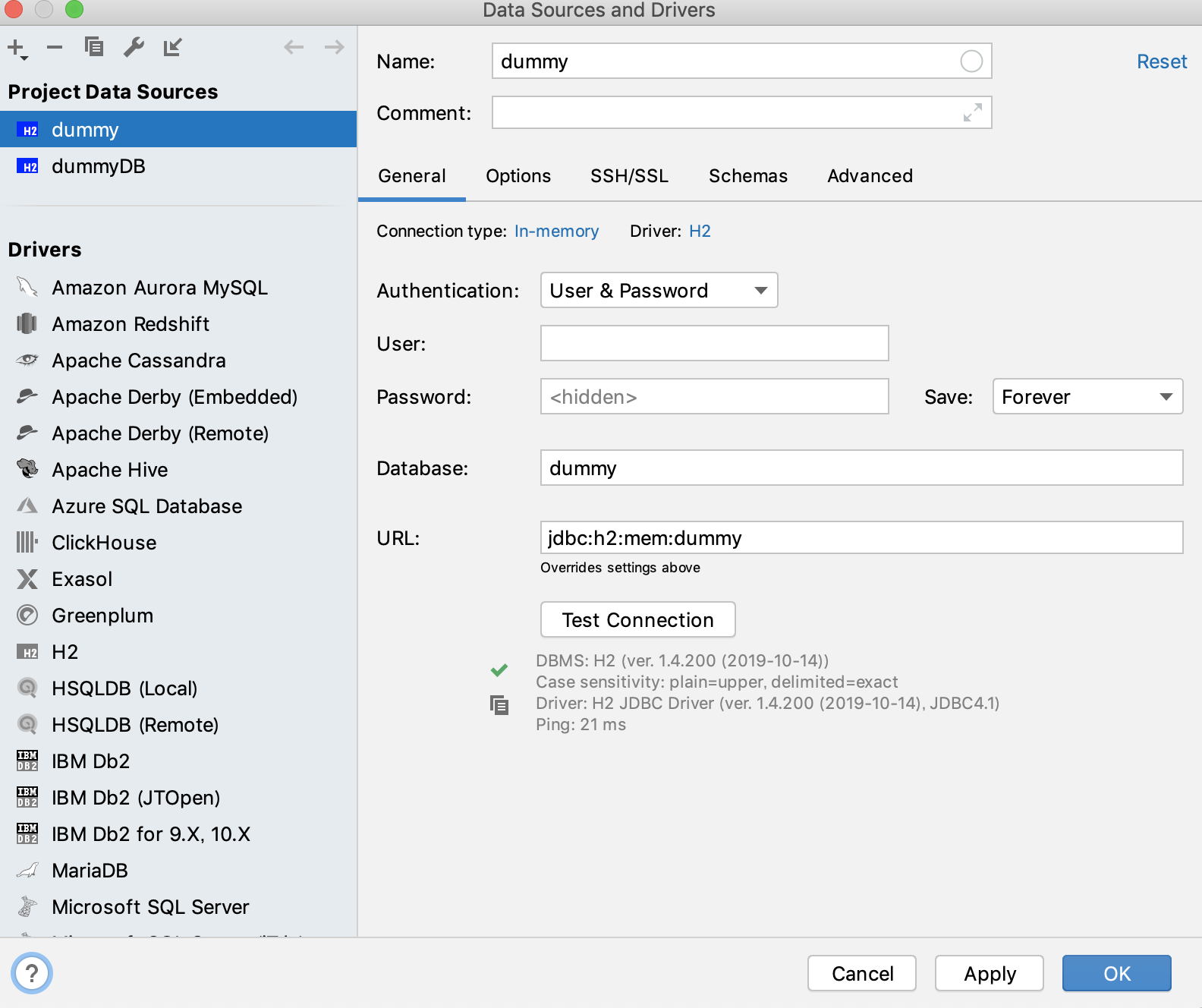Switch to the Options tab
1202x1008 pixels.
[x=518, y=176]
